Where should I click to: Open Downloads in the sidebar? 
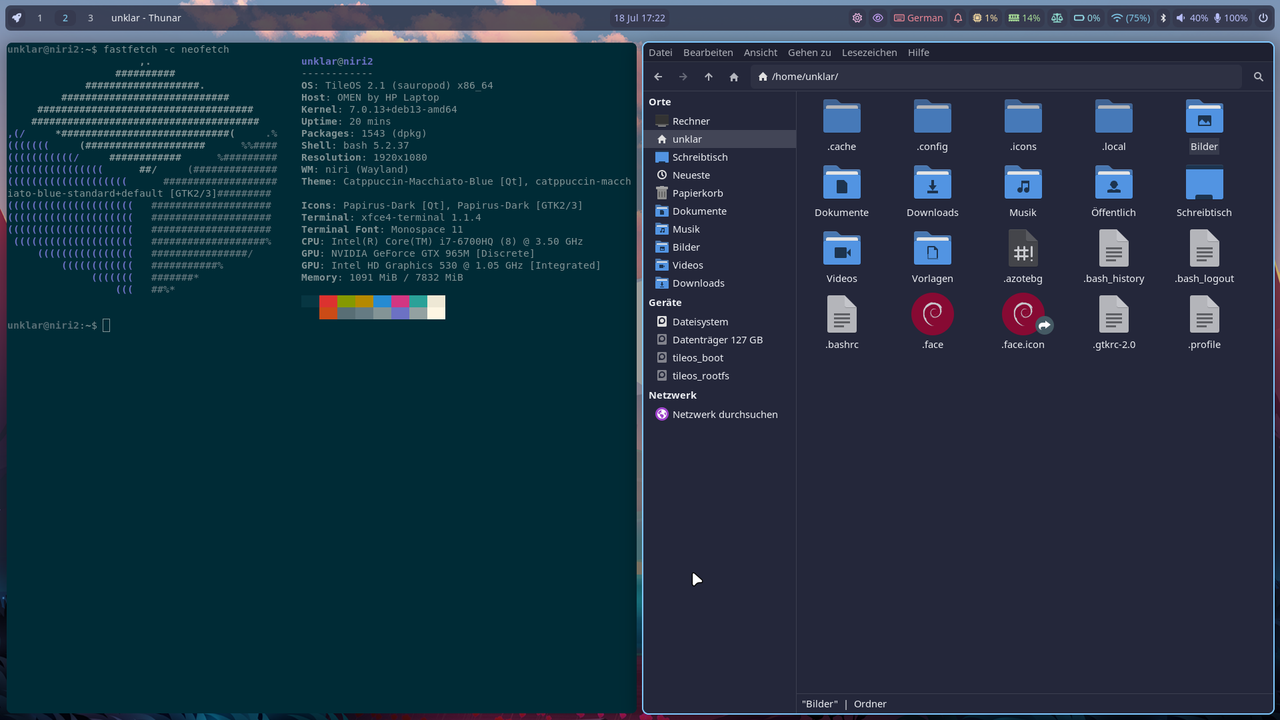(720, 283)
